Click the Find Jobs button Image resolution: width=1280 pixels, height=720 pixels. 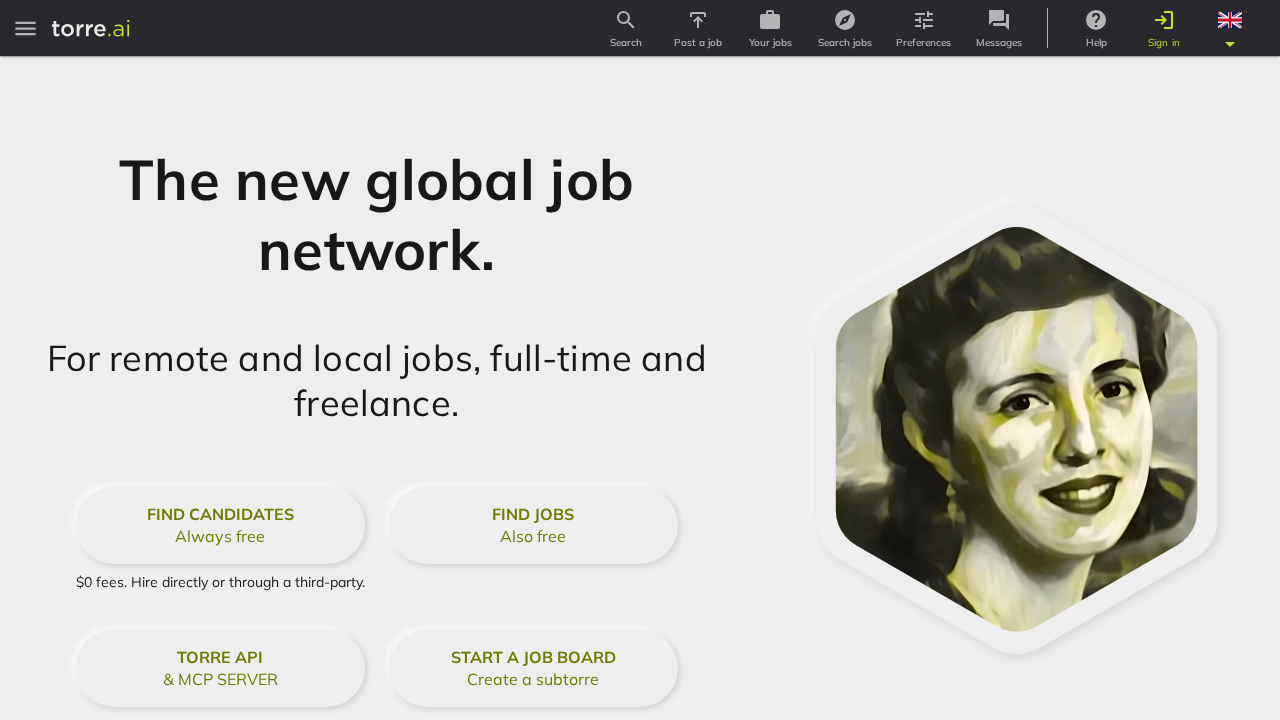coord(533,525)
